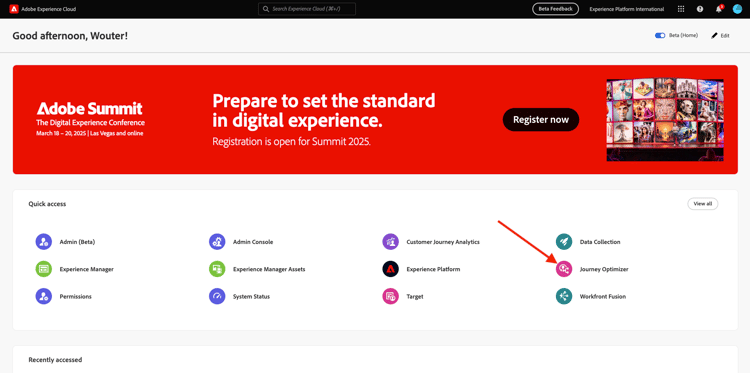Click the 'Good afternoon, Wouter!' greeting
This screenshot has height=373, width=750.
(70, 36)
